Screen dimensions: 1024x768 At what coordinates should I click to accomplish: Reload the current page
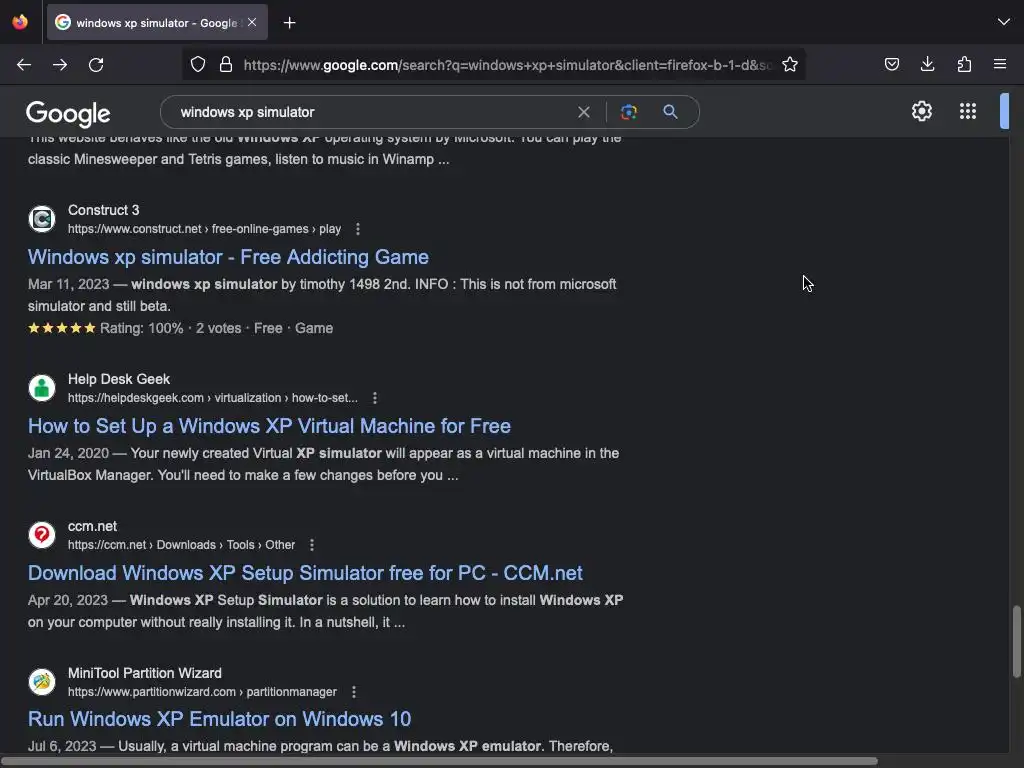(x=96, y=65)
